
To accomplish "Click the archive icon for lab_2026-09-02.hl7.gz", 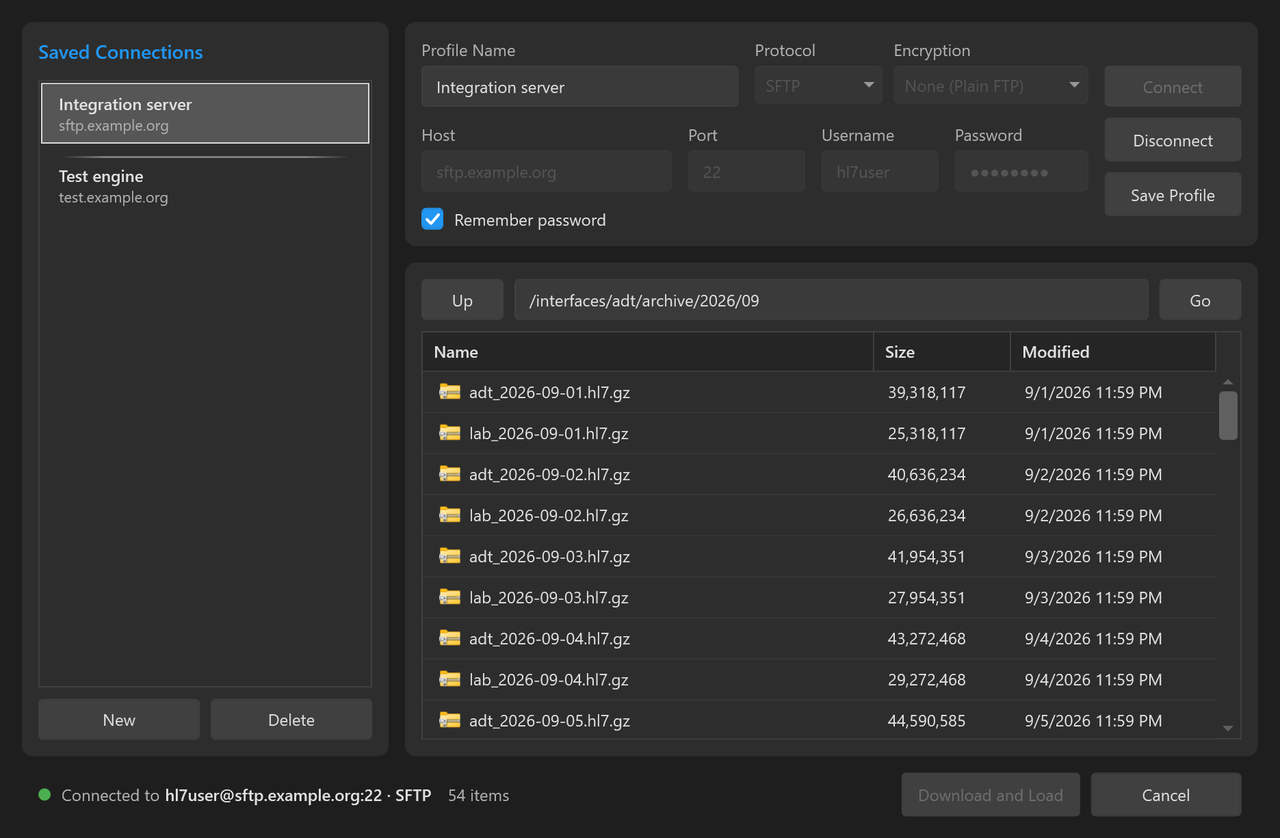I will click(449, 515).
